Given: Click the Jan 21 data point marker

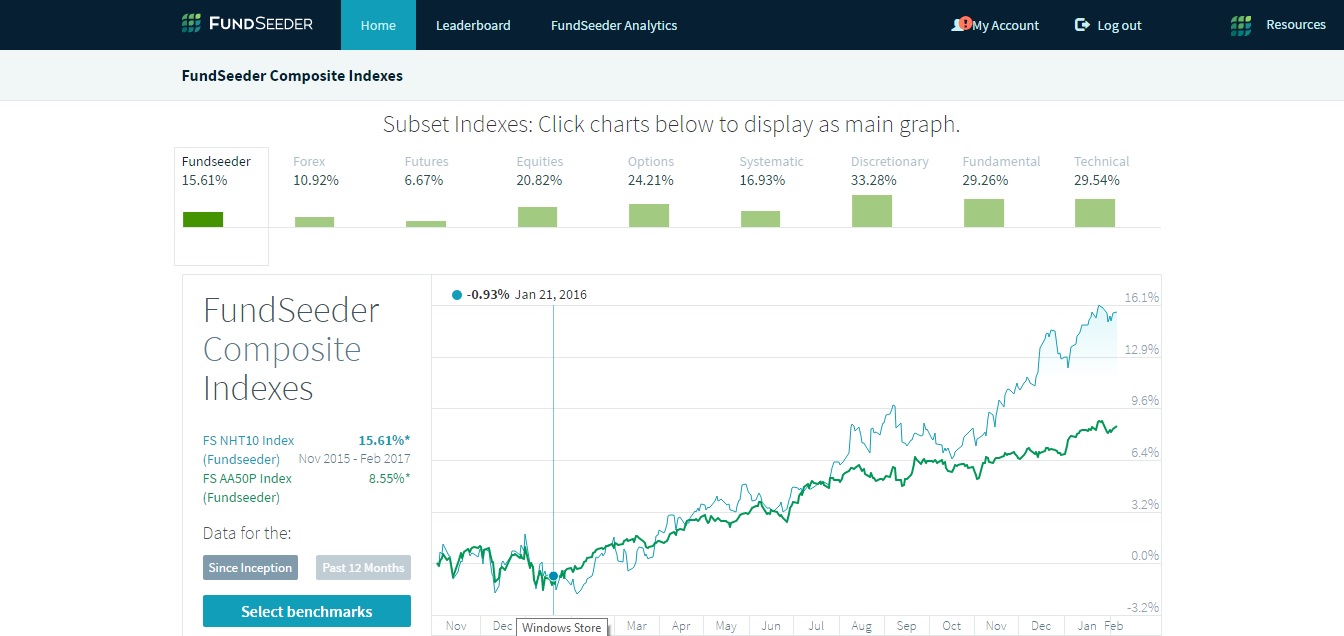Looking at the screenshot, I should click(x=553, y=576).
